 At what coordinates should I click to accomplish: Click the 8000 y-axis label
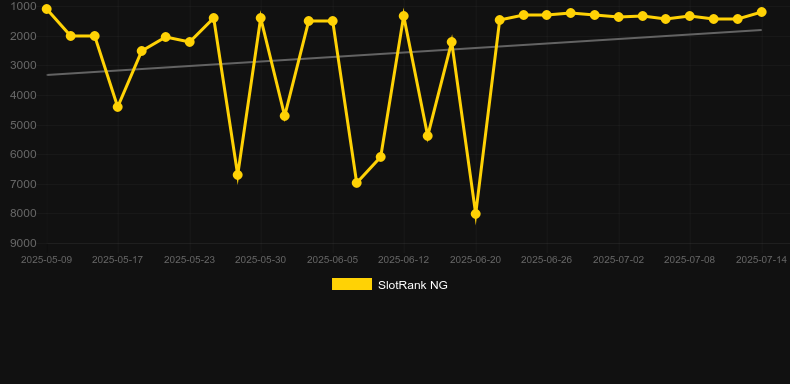(24, 214)
